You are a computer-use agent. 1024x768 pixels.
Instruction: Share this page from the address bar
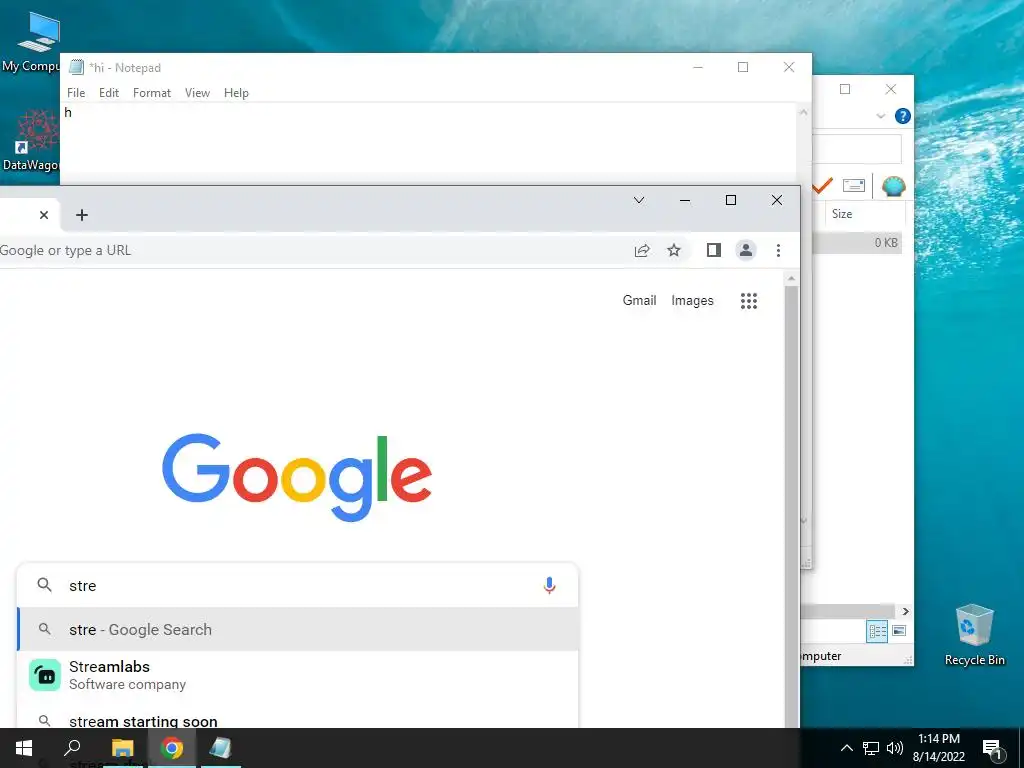(642, 250)
